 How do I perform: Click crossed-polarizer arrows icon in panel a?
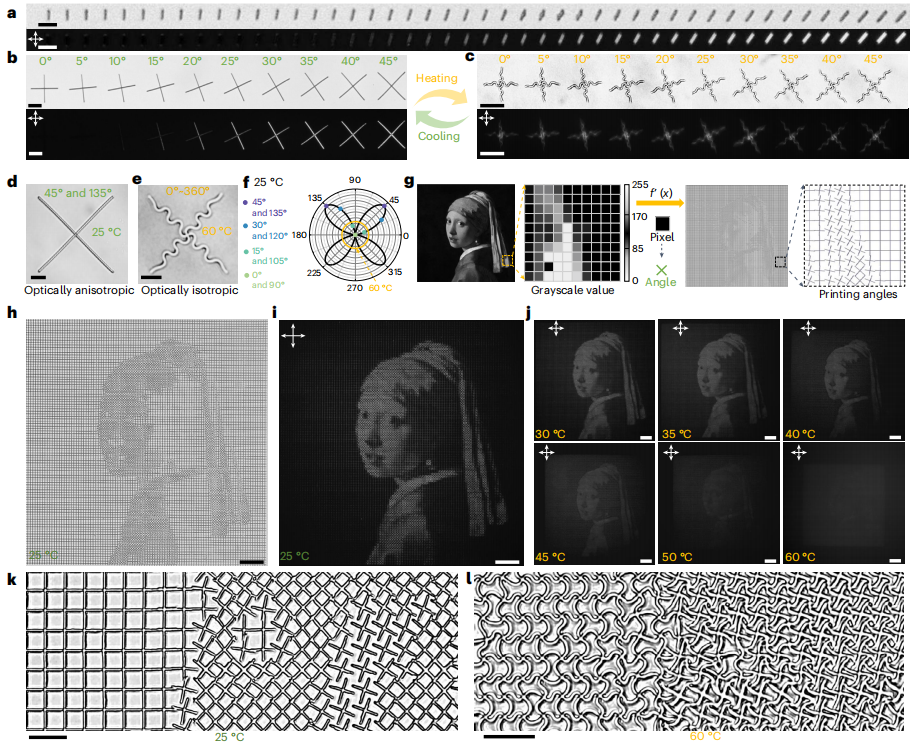coord(36,40)
